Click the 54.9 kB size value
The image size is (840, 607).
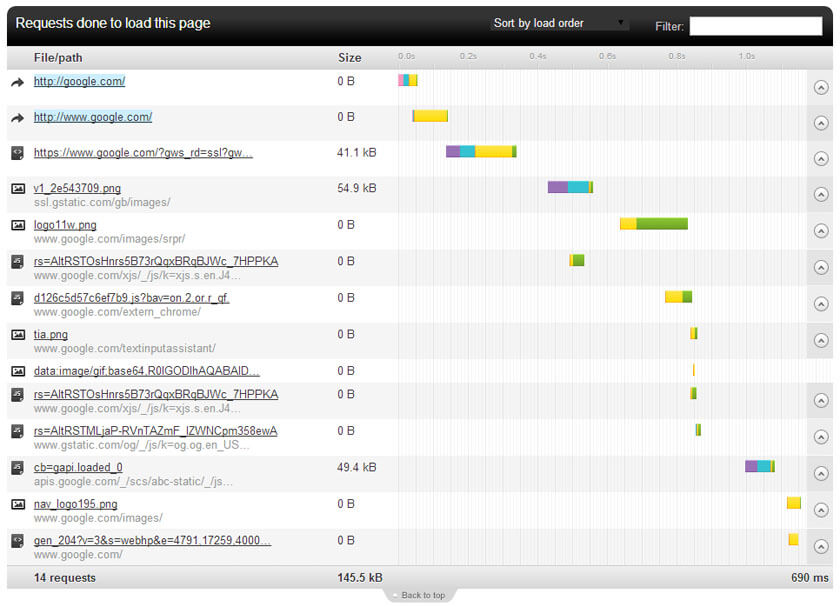click(x=357, y=188)
